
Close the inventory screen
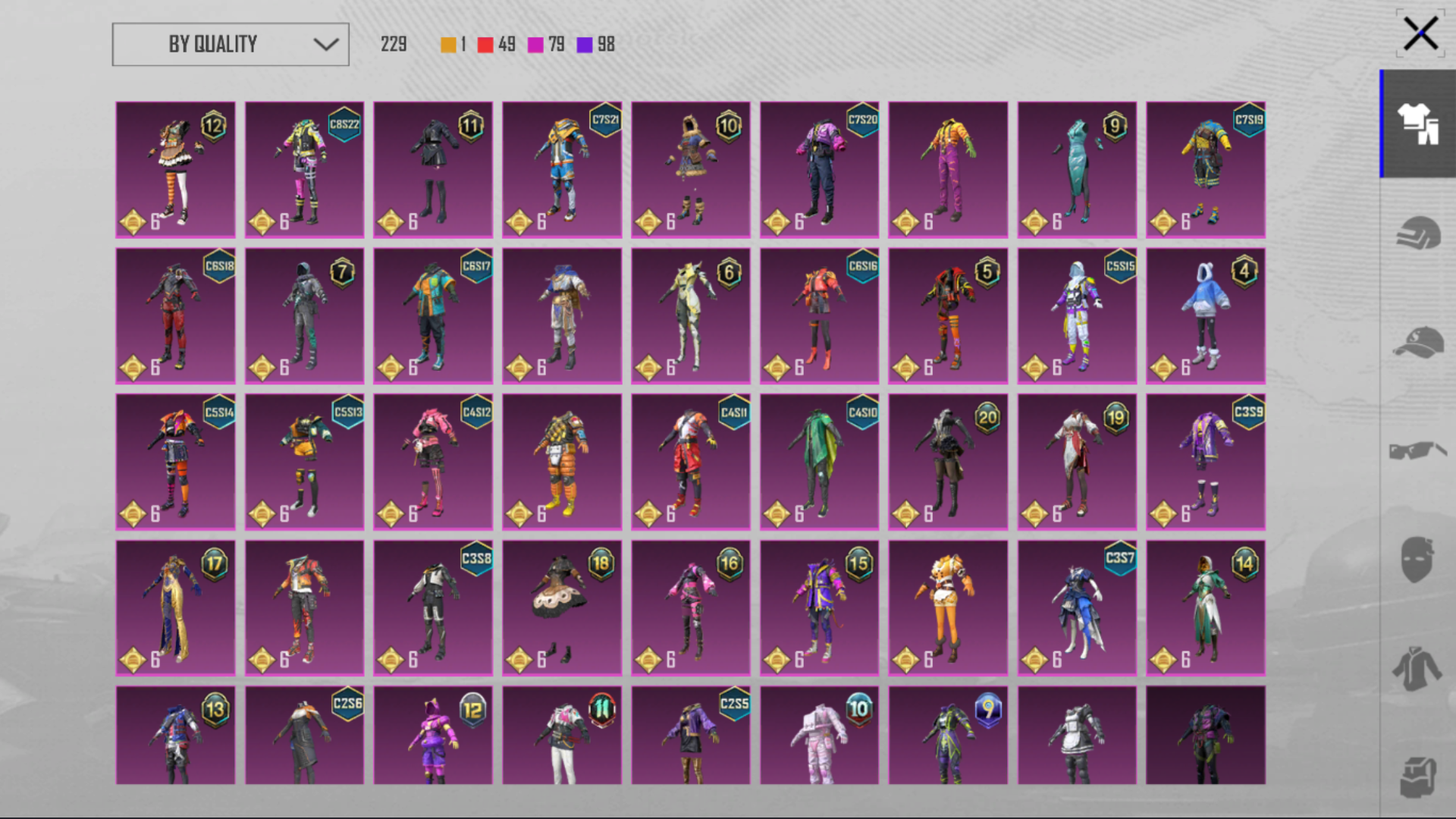click(1420, 33)
